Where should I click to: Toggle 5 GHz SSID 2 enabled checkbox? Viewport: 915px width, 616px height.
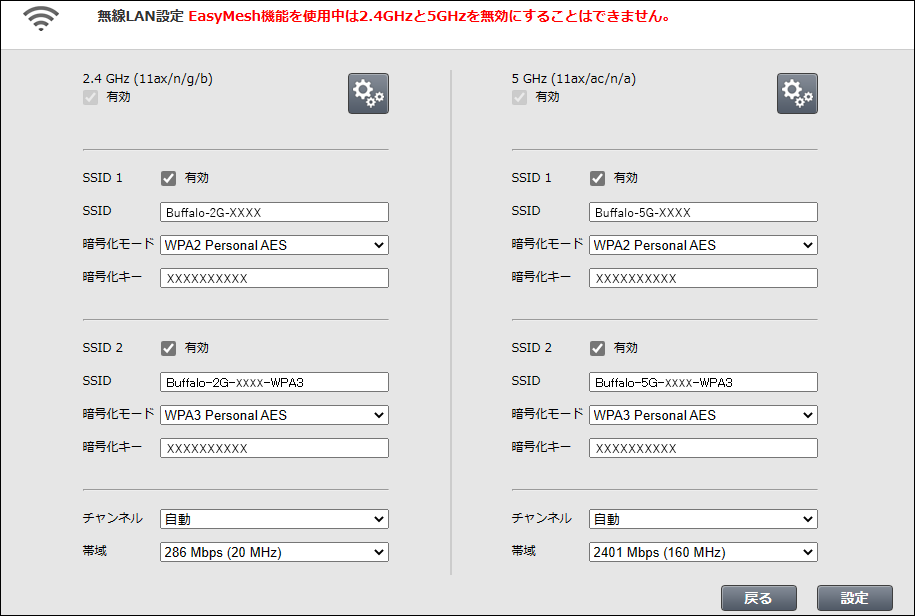coord(598,348)
